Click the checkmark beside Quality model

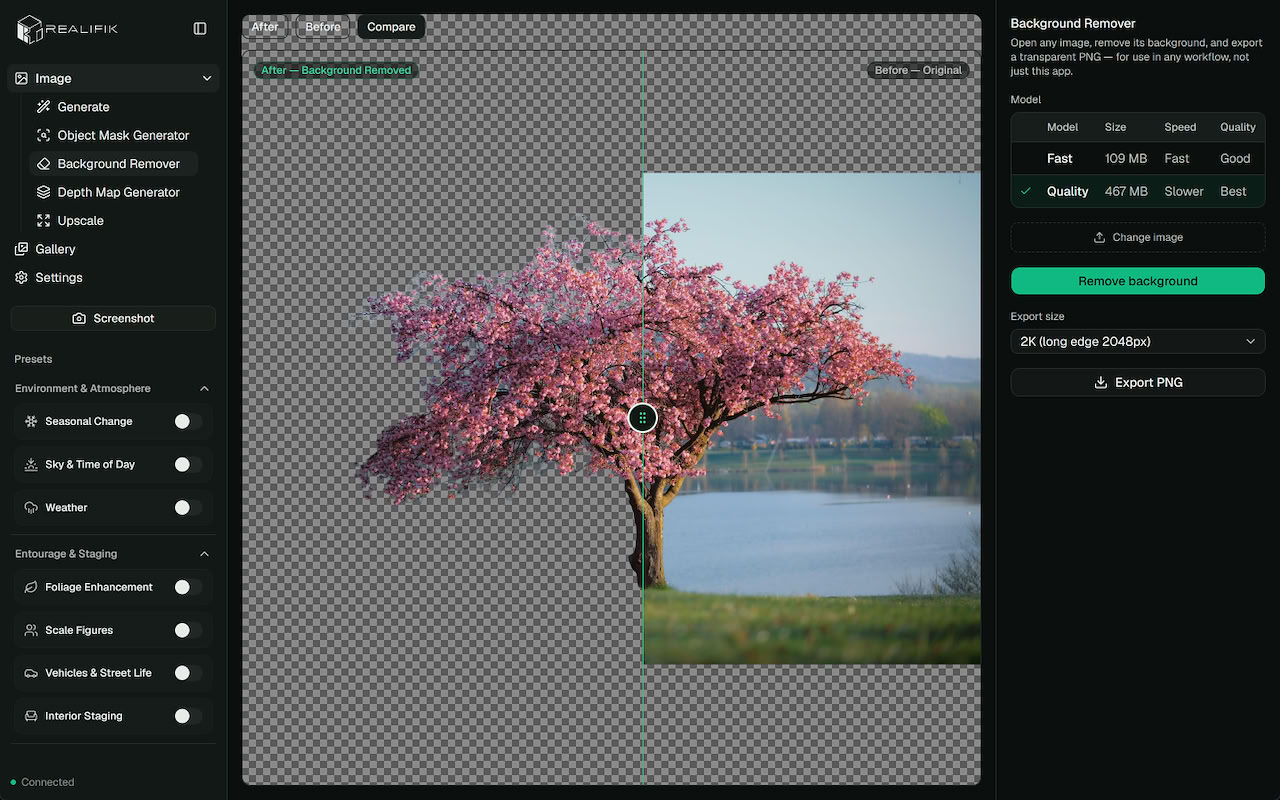click(1026, 191)
